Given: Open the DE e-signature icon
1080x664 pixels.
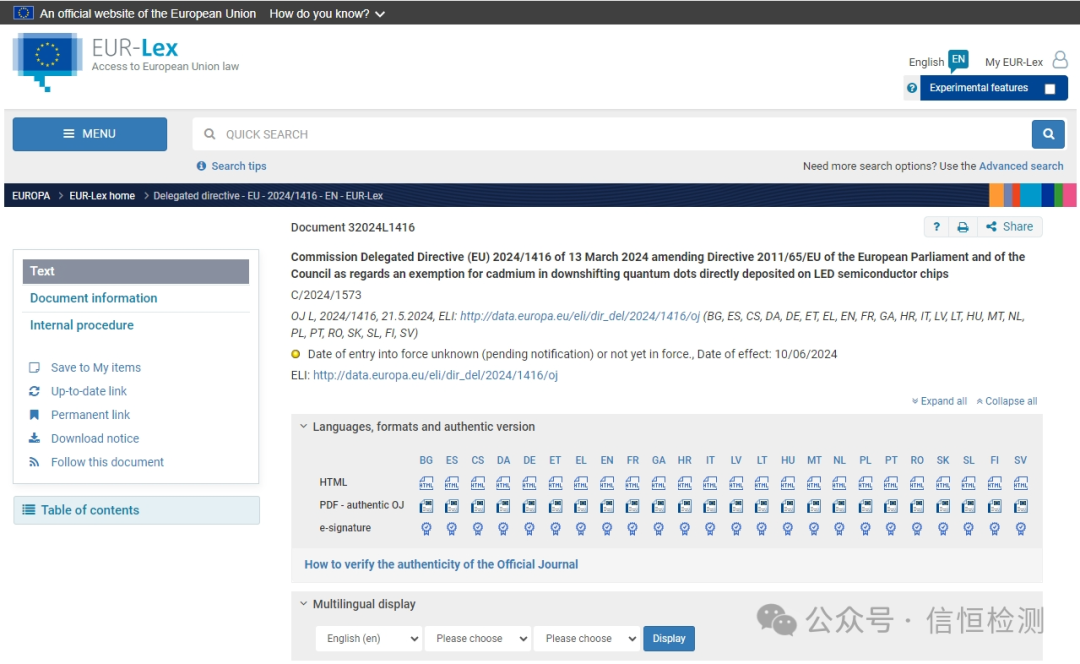Looking at the screenshot, I should click(x=529, y=528).
